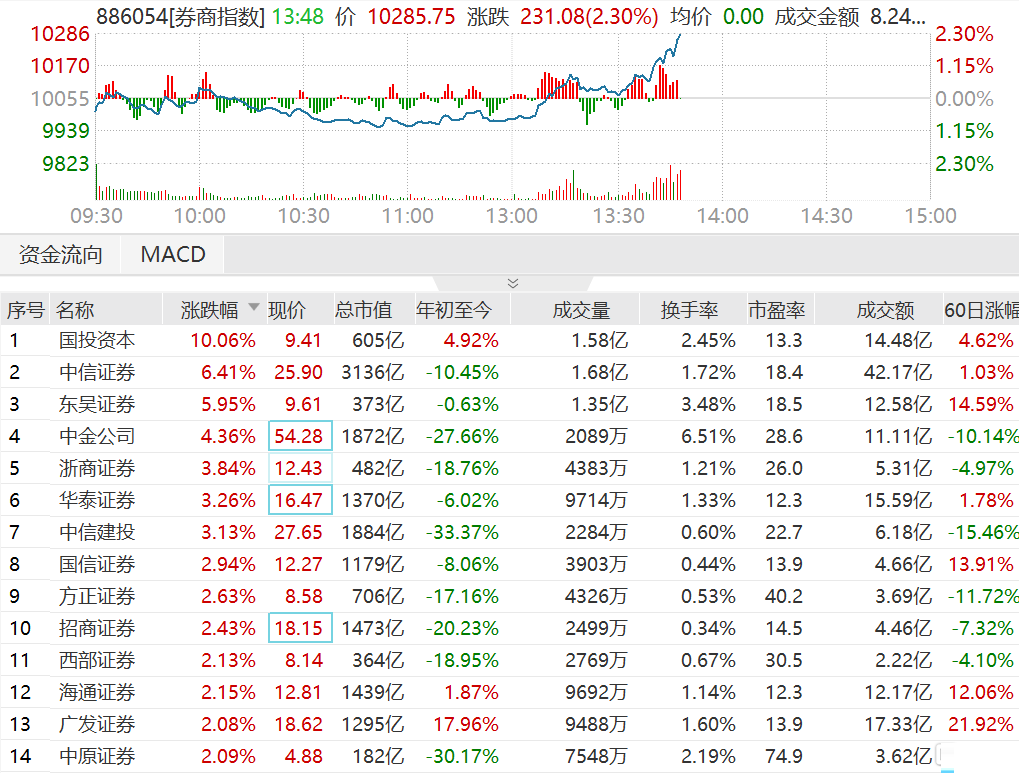
Task: Click 中金公司's boxed price 54.28
Action: click(x=301, y=437)
